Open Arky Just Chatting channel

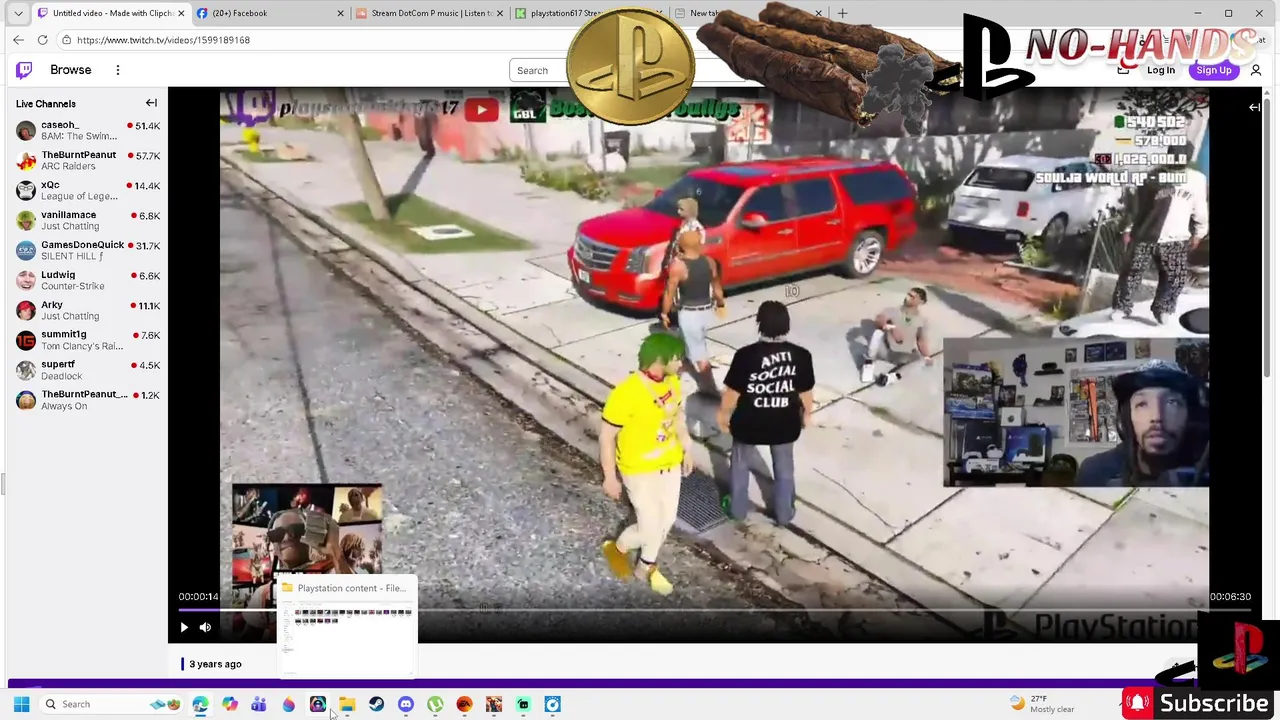(x=88, y=311)
